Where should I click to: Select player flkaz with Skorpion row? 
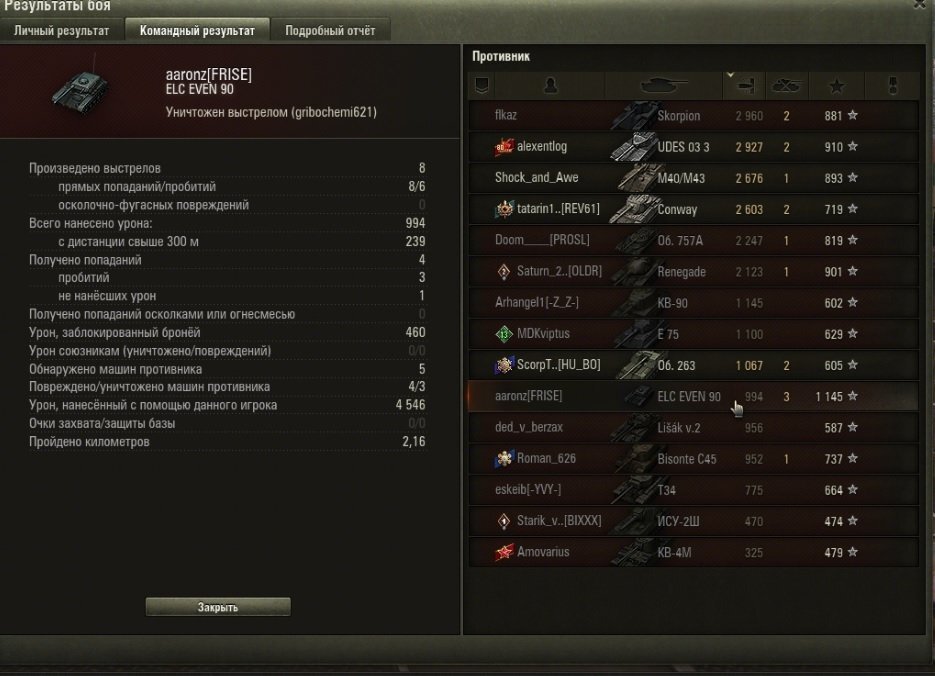693,116
